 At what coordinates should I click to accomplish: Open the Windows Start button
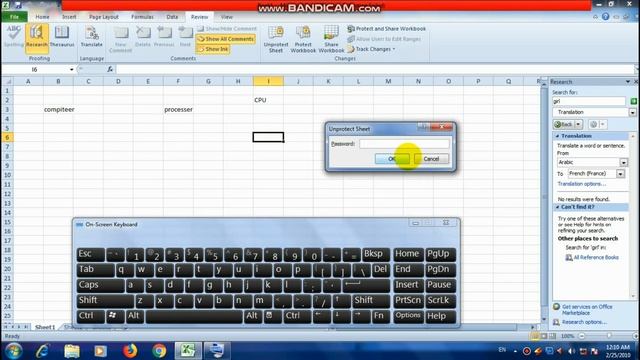coord(13,351)
